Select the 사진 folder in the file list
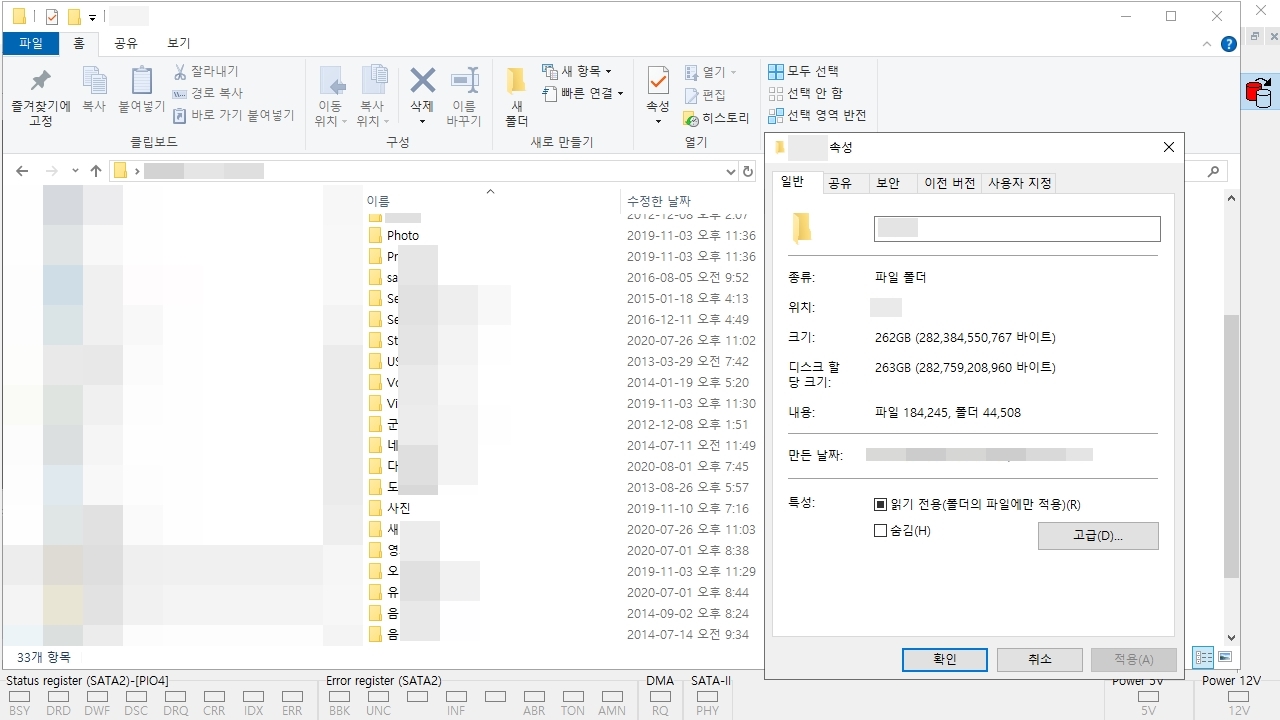Screen dimensions: 1280x720 (x=399, y=508)
